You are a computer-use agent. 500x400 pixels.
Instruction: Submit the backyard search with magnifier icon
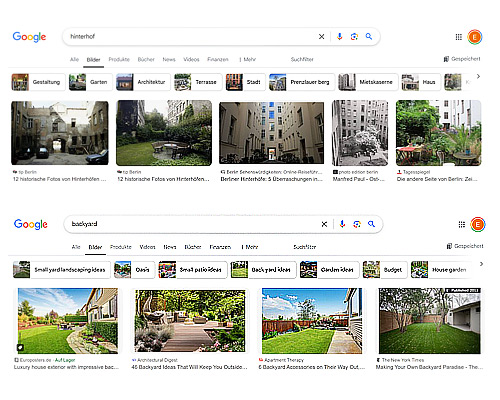point(371,224)
